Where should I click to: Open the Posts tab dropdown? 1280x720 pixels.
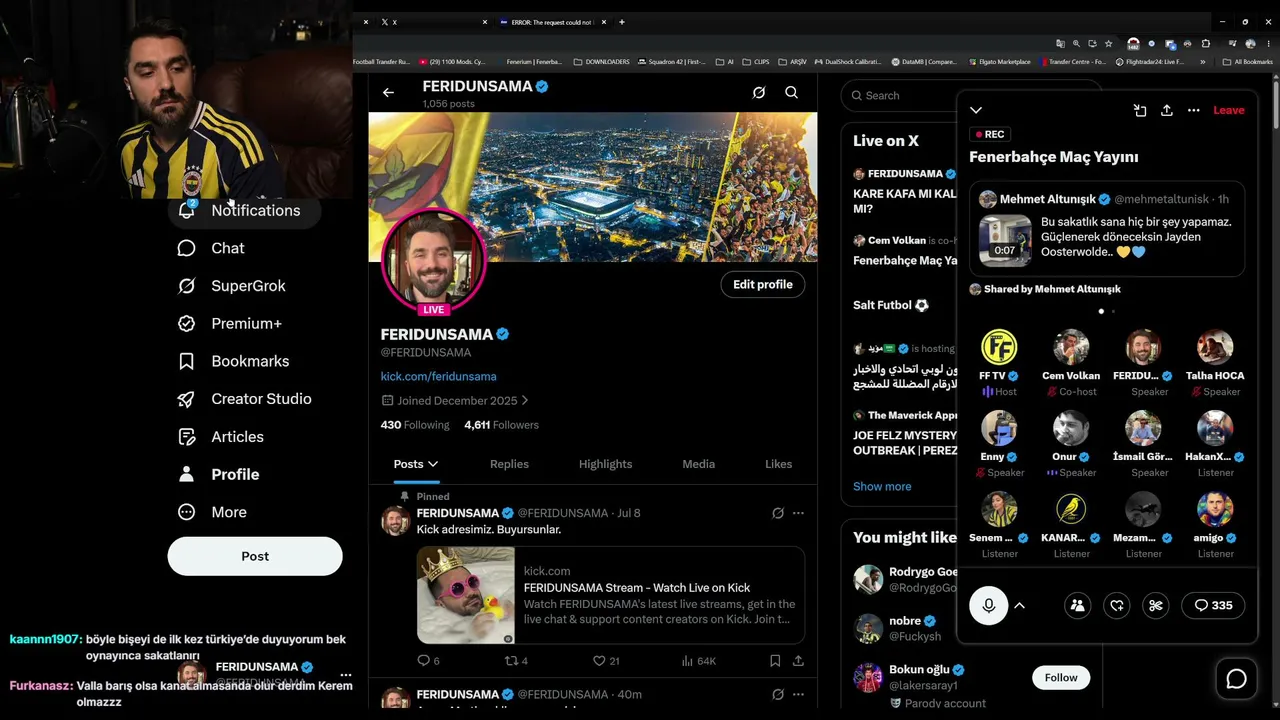pos(416,464)
